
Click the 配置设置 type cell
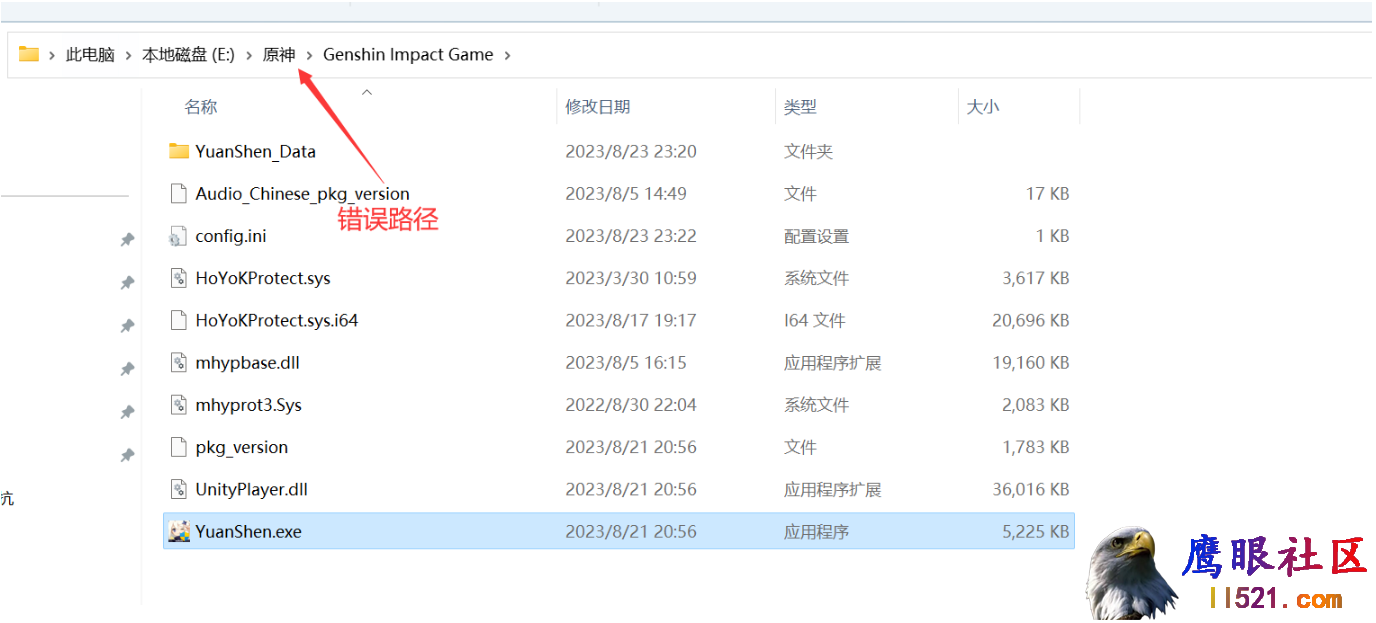click(816, 236)
